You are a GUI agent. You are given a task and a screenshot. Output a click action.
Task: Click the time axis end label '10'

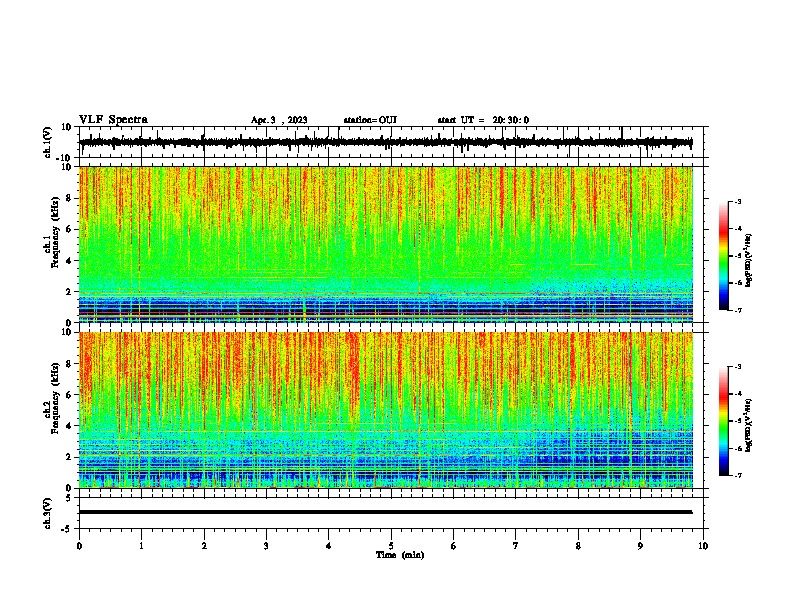point(703,546)
